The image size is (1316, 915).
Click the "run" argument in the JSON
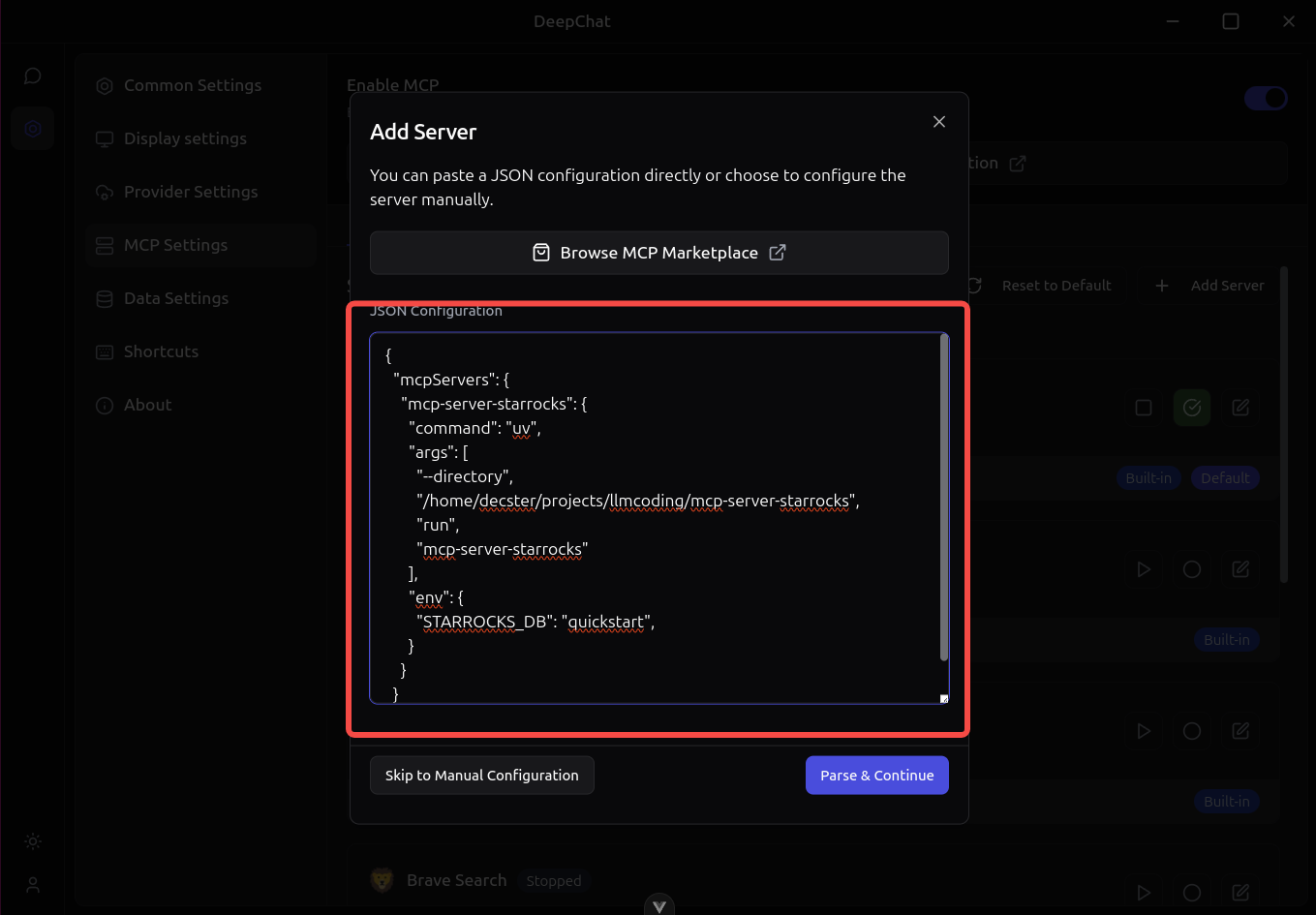(x=438, y=525)
